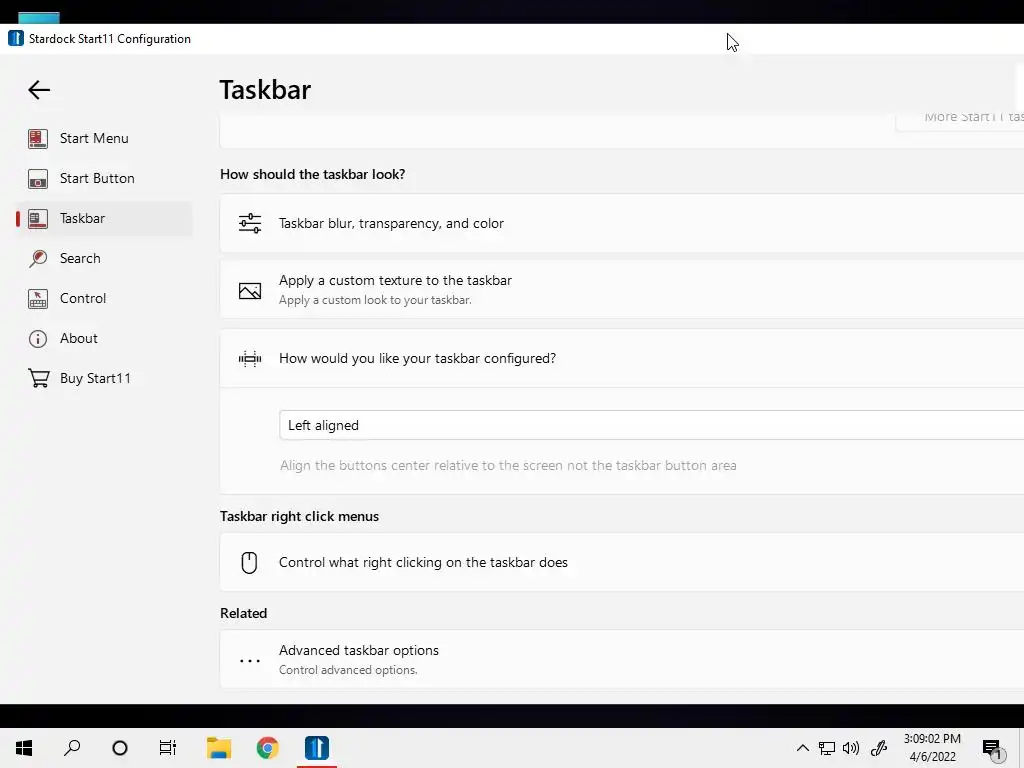The image size is (1024, 768).
Task: Open network status in system tray
Action: 827,748
